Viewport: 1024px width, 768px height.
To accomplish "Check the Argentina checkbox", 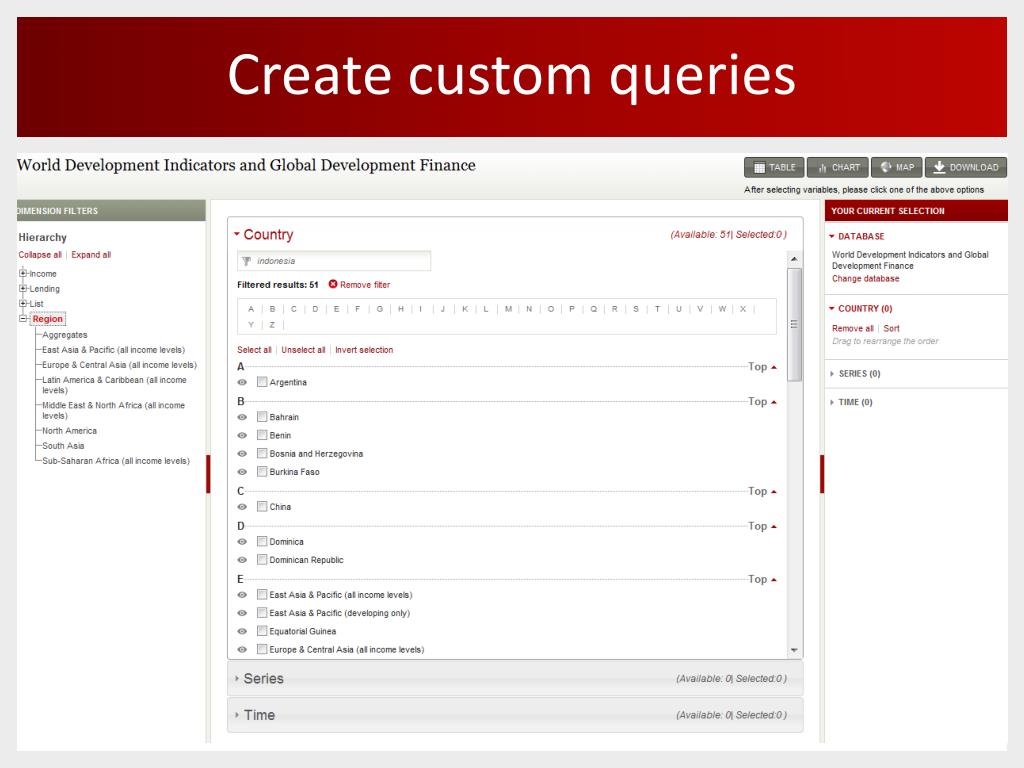I will click(262, 381).
